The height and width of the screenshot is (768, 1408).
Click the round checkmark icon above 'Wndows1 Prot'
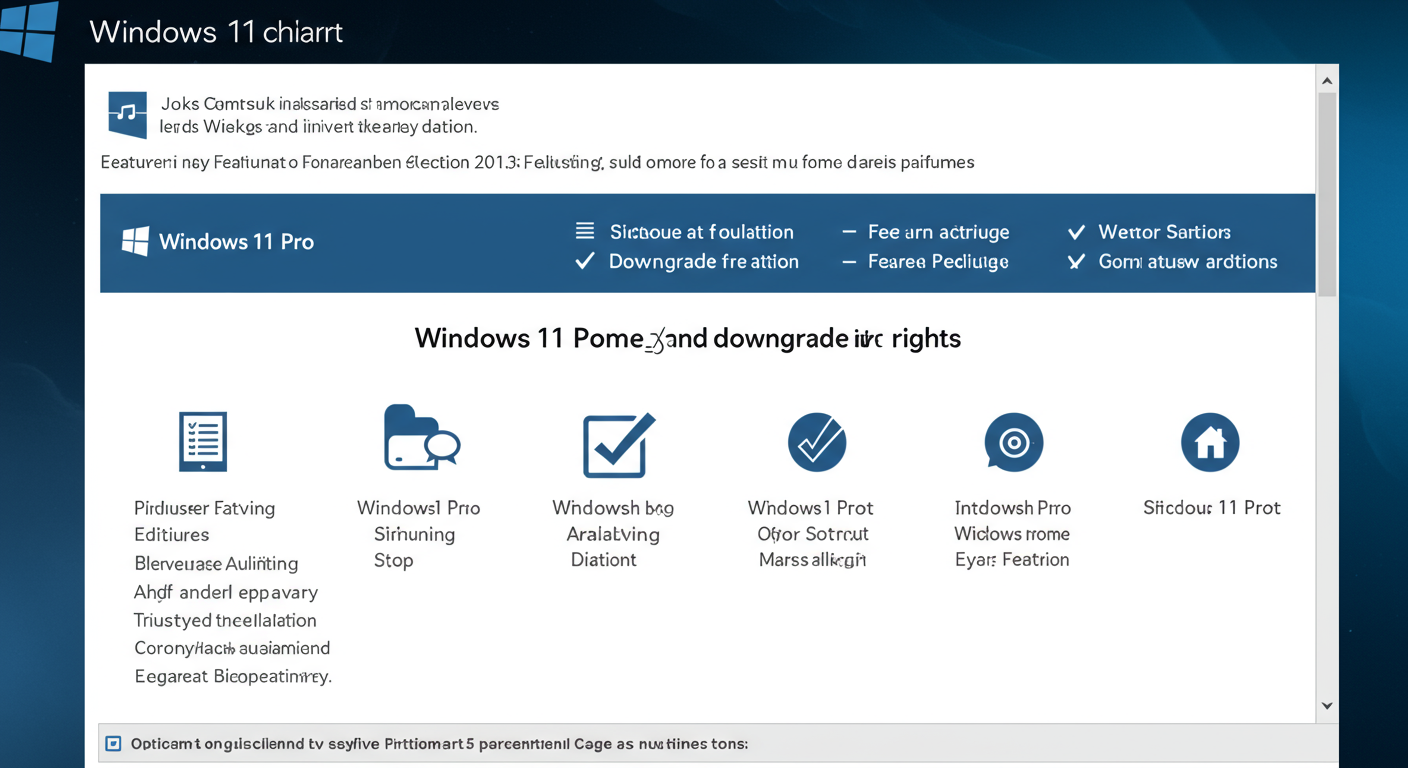tap(817, 442)
